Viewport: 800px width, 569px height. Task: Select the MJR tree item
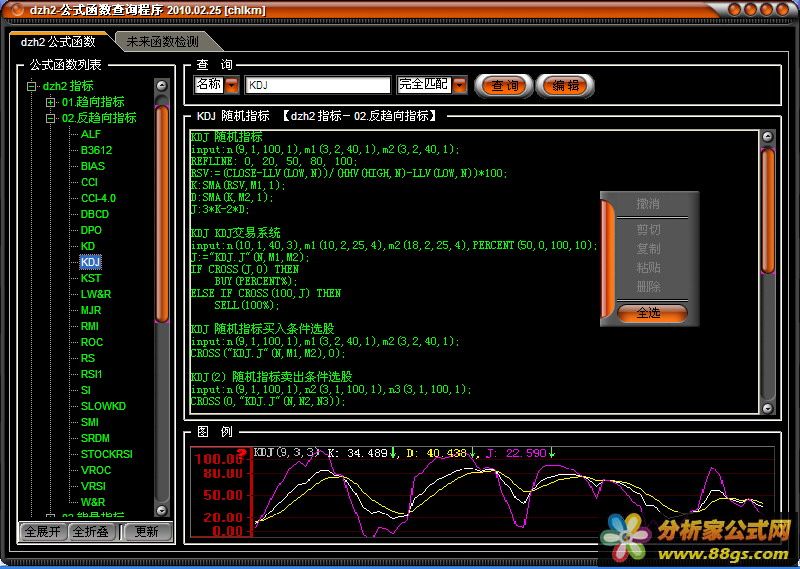[x=91, y=310]
